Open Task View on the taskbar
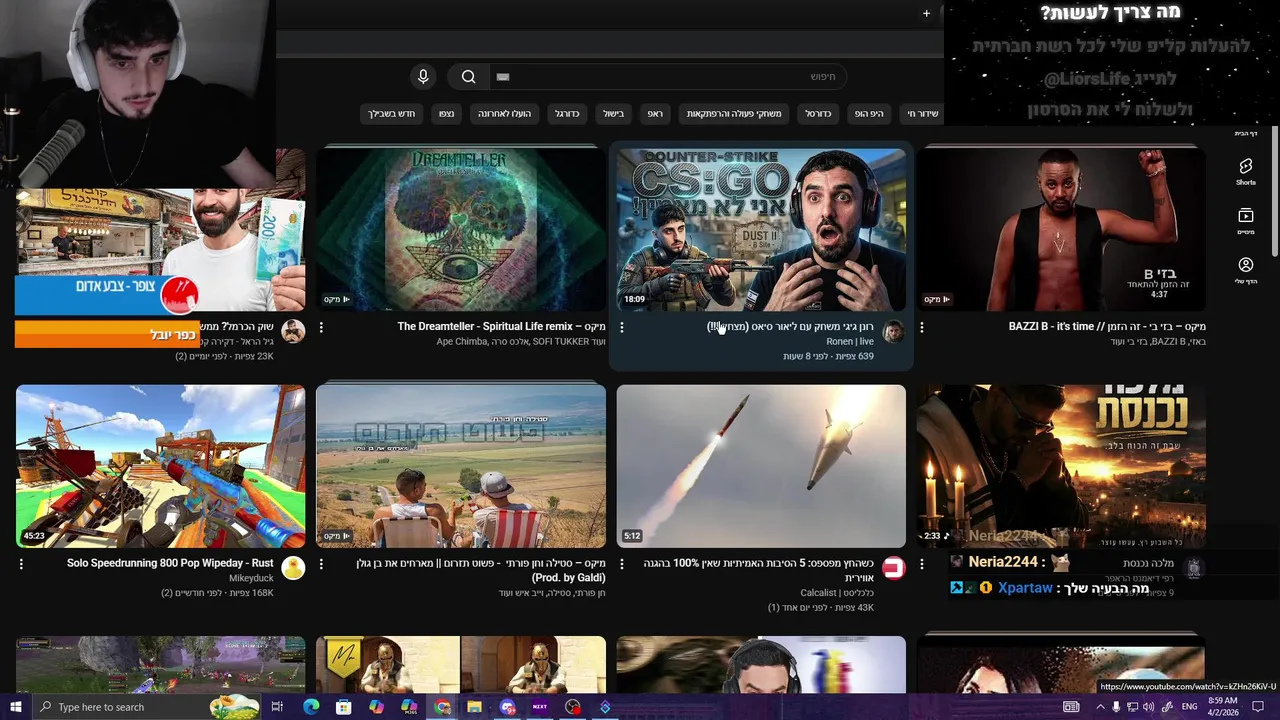 click(x=277, y=707)
